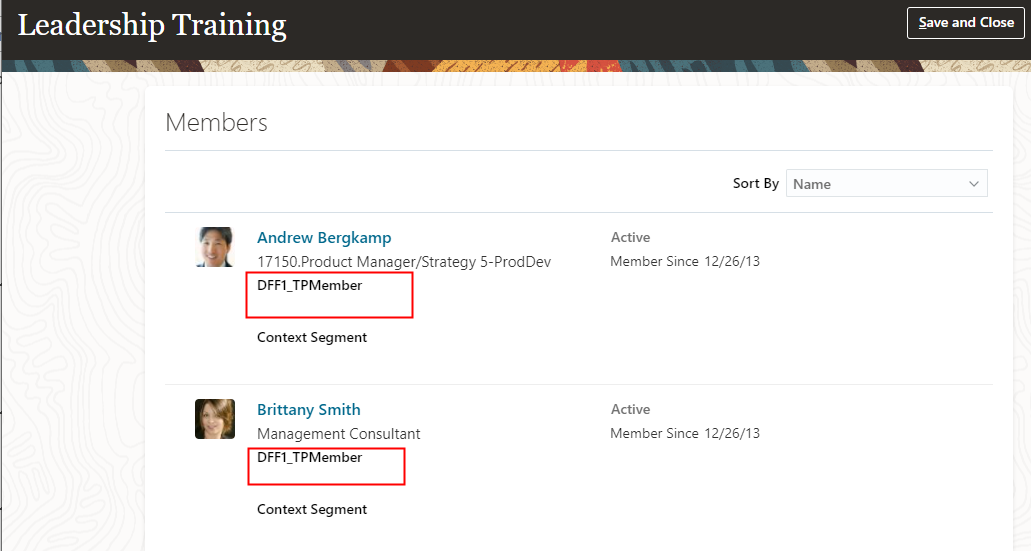Click DFF1_TPMember under Brittany Smith
The height and width of the screenshot is (551, 1031).
tap(310, 458)
